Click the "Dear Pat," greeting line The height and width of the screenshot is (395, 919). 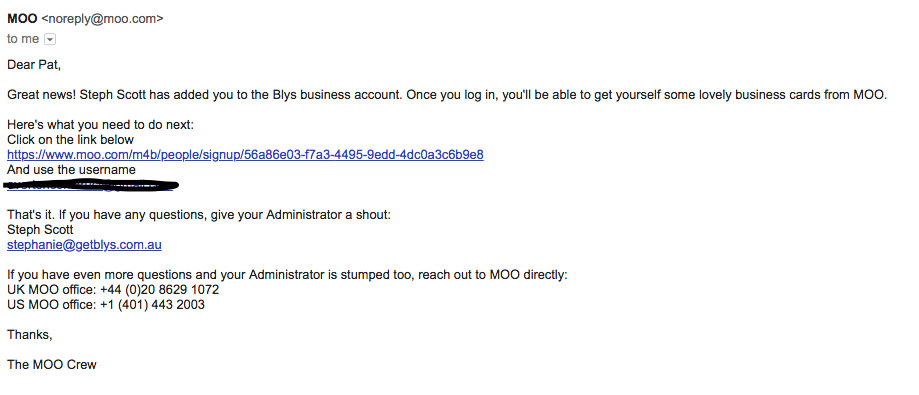click(34, 64)
